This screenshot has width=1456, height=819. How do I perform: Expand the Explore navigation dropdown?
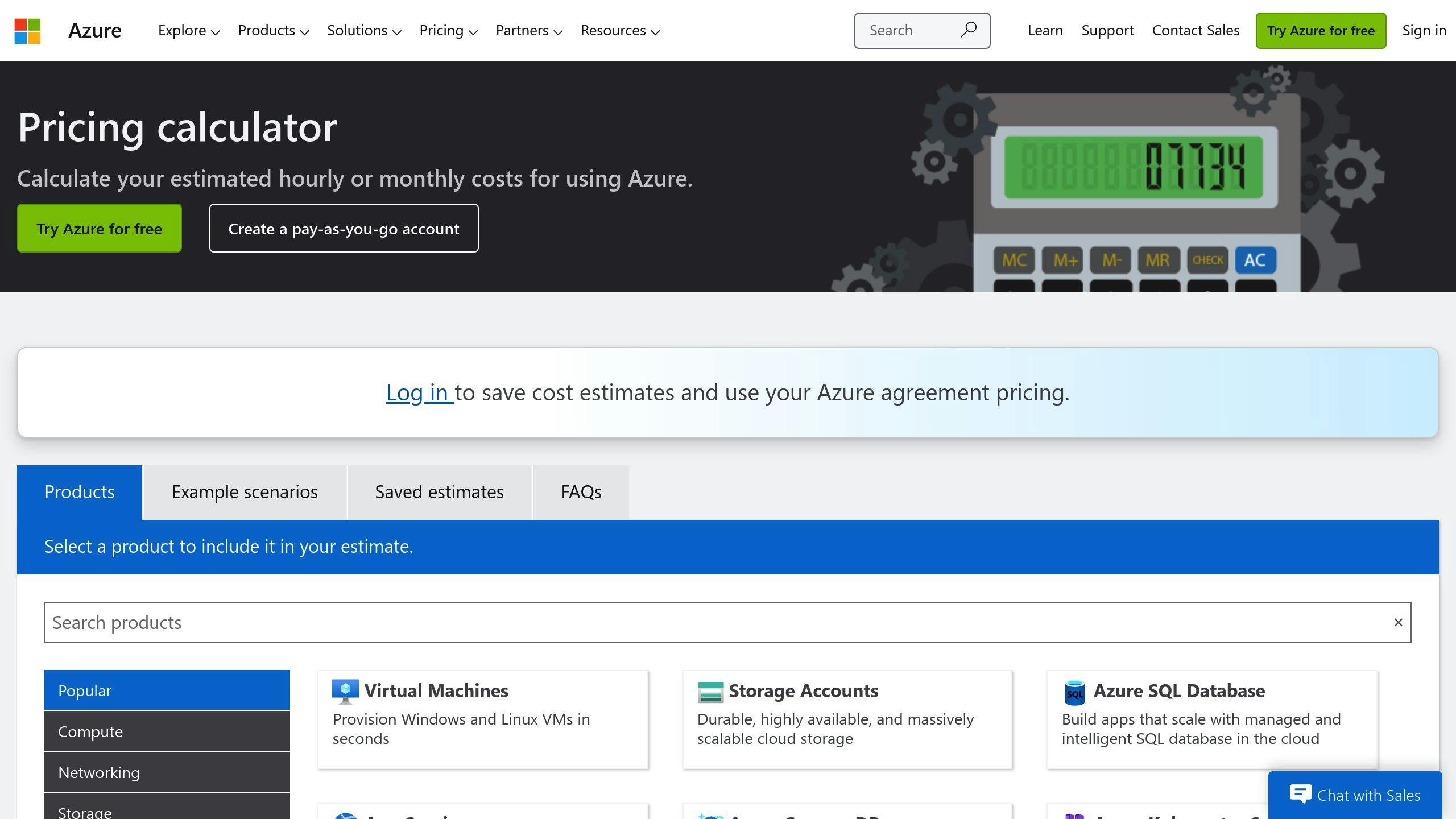[x=188, y=30]
